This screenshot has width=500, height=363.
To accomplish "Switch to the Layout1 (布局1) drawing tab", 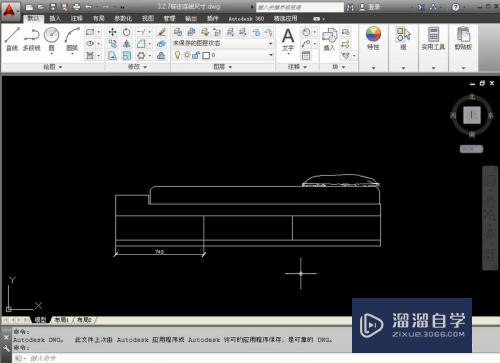I will pos(61,320).
